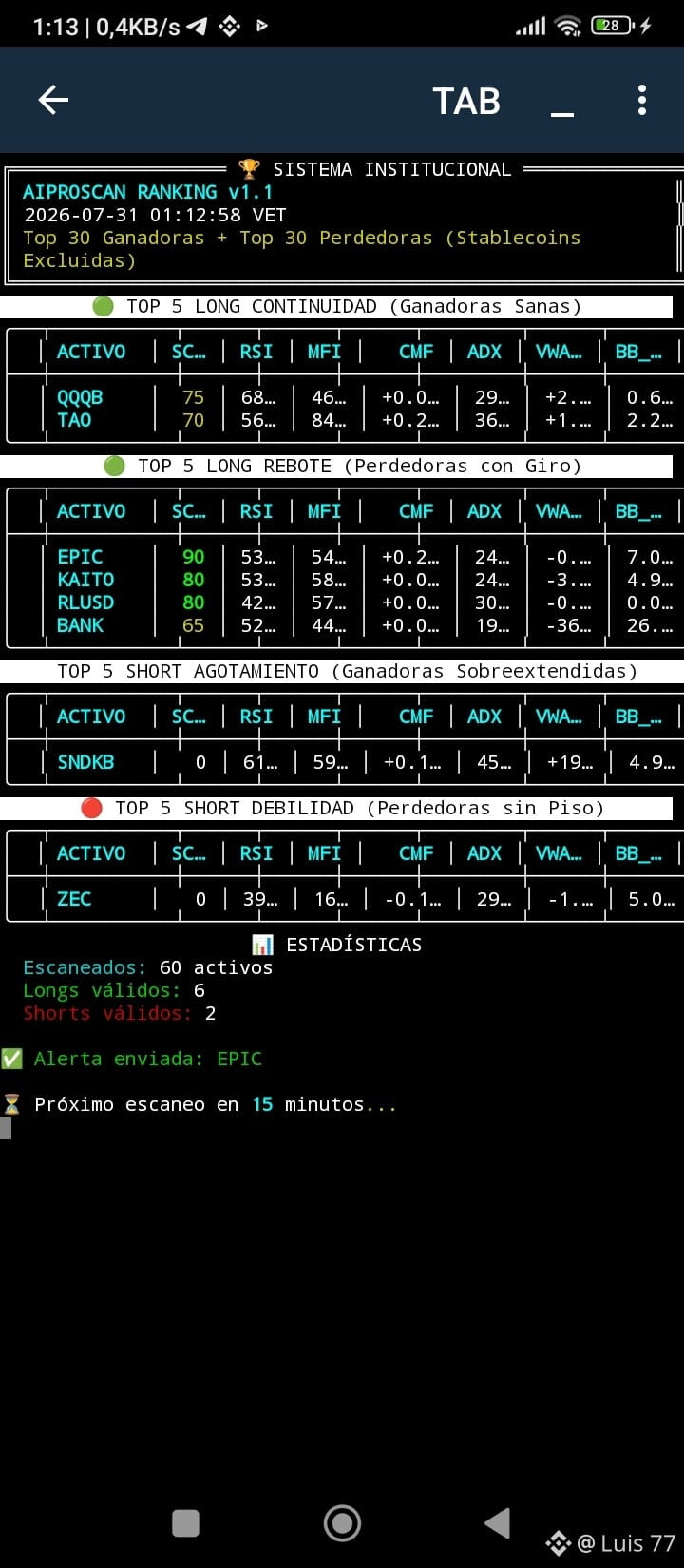Image resolution: width=684 pixels, height=1568 pixels.
Task: Tap the hourglass before Próximo escaneo
Action: click(11, 1104)
